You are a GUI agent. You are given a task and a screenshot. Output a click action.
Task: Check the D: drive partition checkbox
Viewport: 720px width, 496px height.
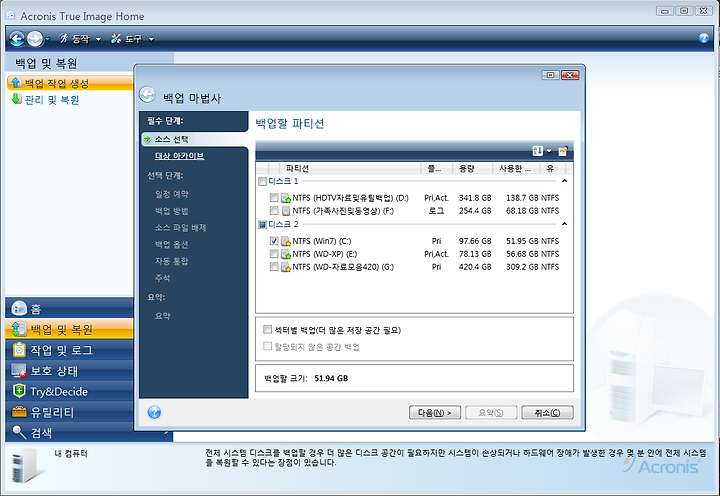[x=274, y=197]
